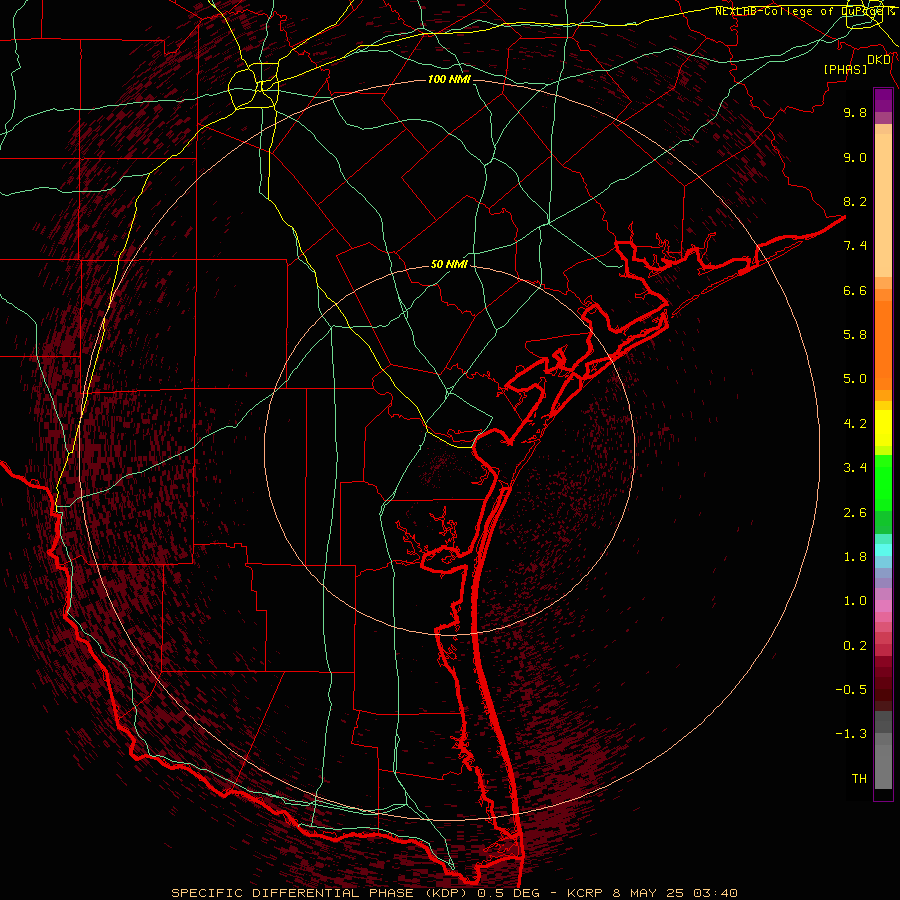Click the "7.4" scale value
This screenshot has height=900, width=900.
(855, 246)
